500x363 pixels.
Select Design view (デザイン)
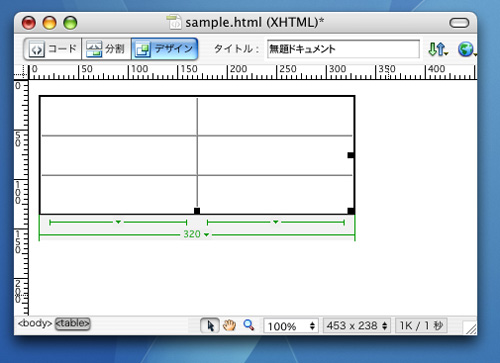tap(165, 49)
